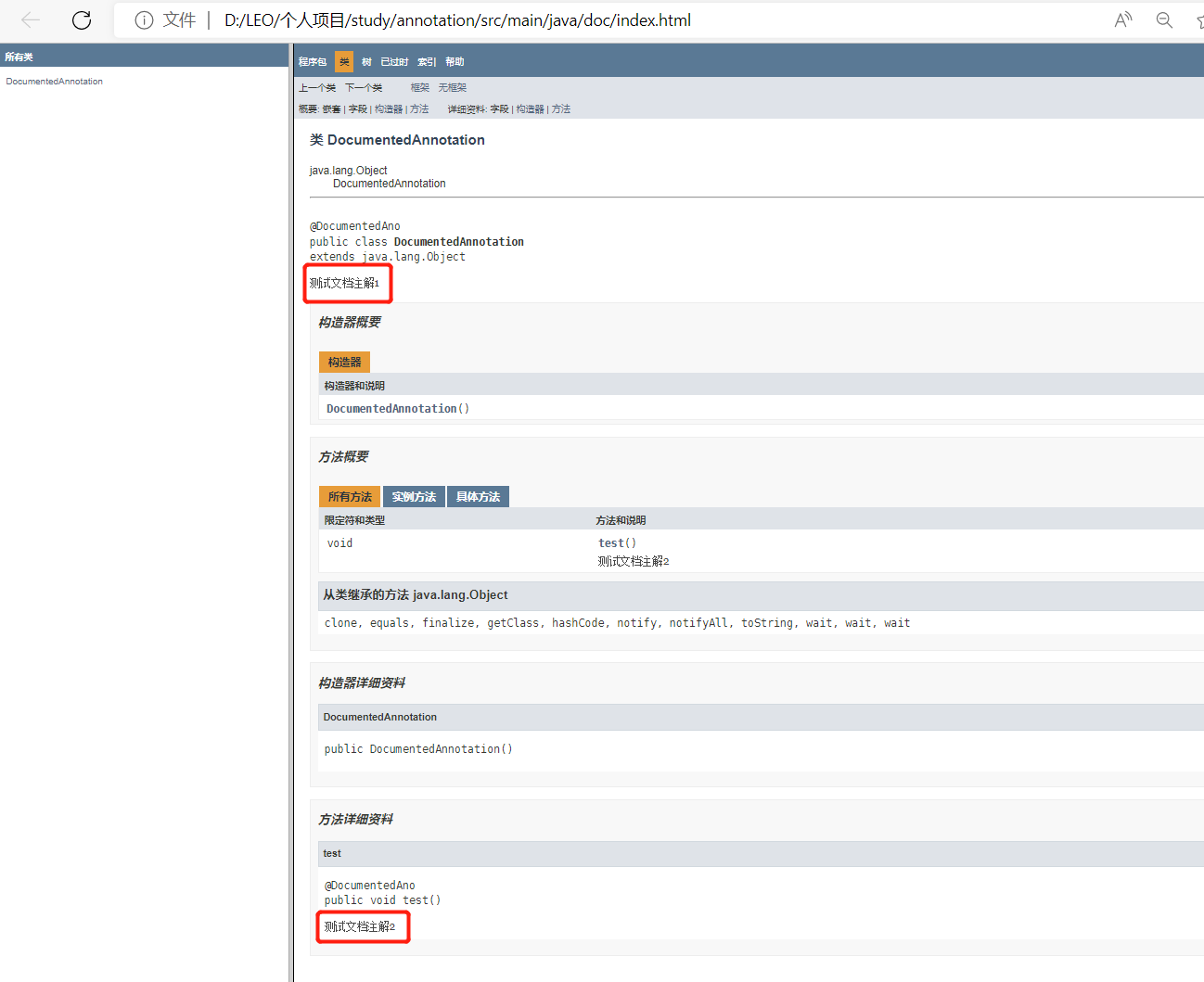The width and height of the screenshot is (1204, 982).
Task: Click the 框架 frames link
Action: 420,88
